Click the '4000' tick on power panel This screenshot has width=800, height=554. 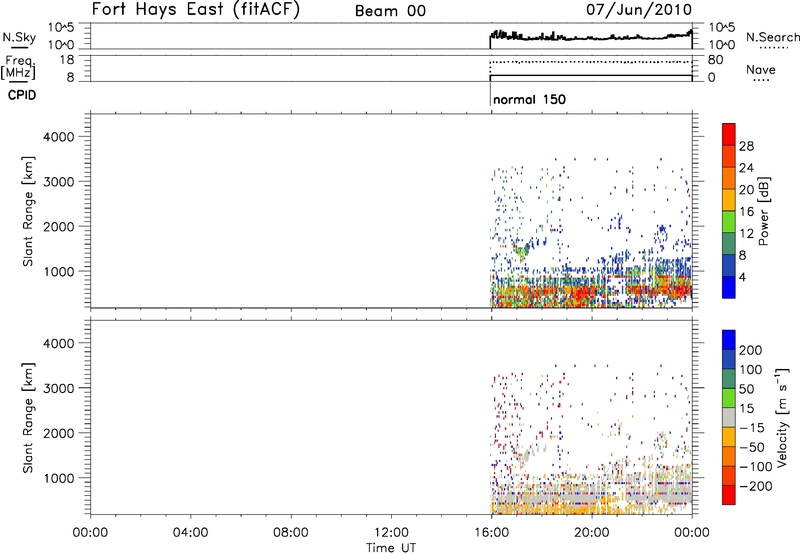[x=59, y=137]
